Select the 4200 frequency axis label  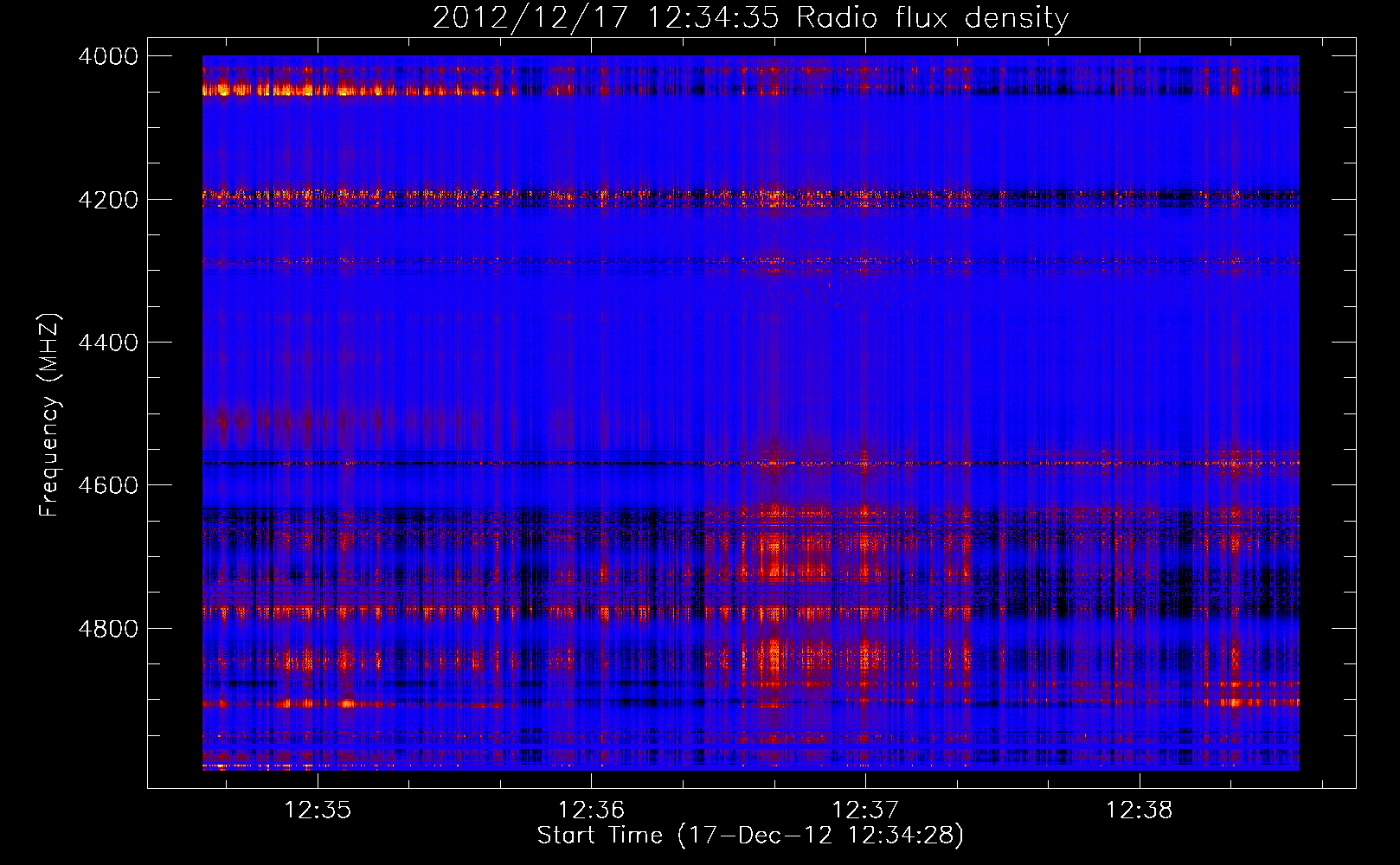pyautogui.click(x=108, y=200)
